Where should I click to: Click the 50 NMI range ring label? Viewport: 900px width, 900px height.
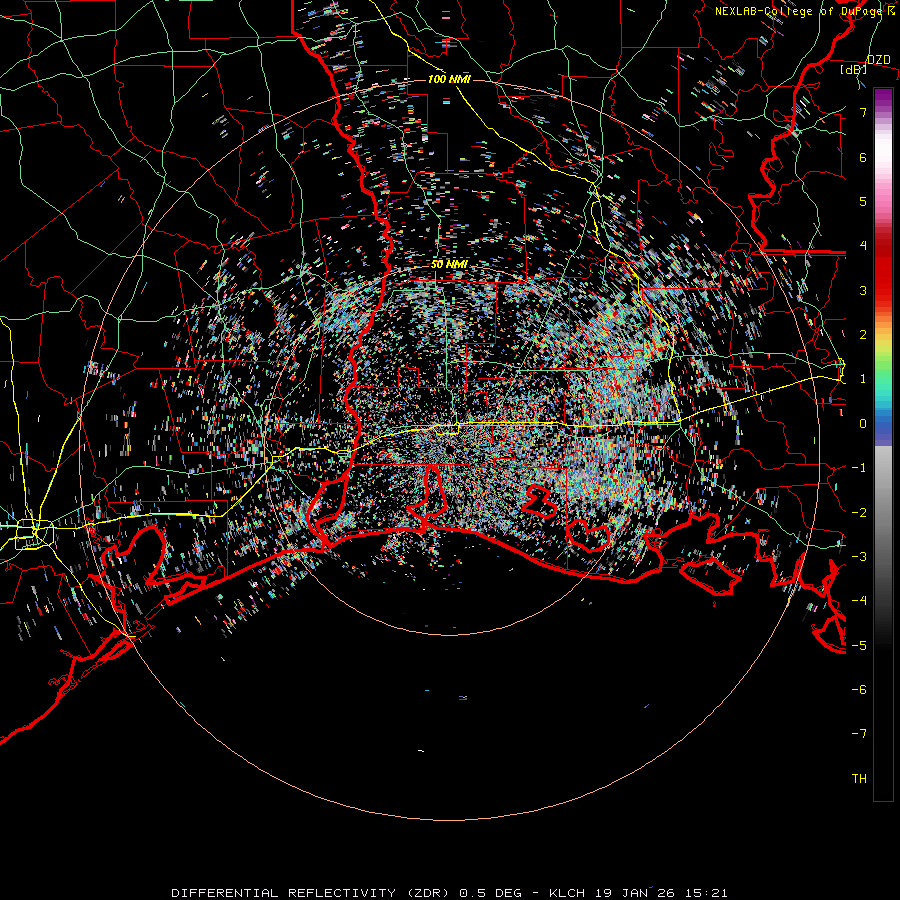coord(449,265)
